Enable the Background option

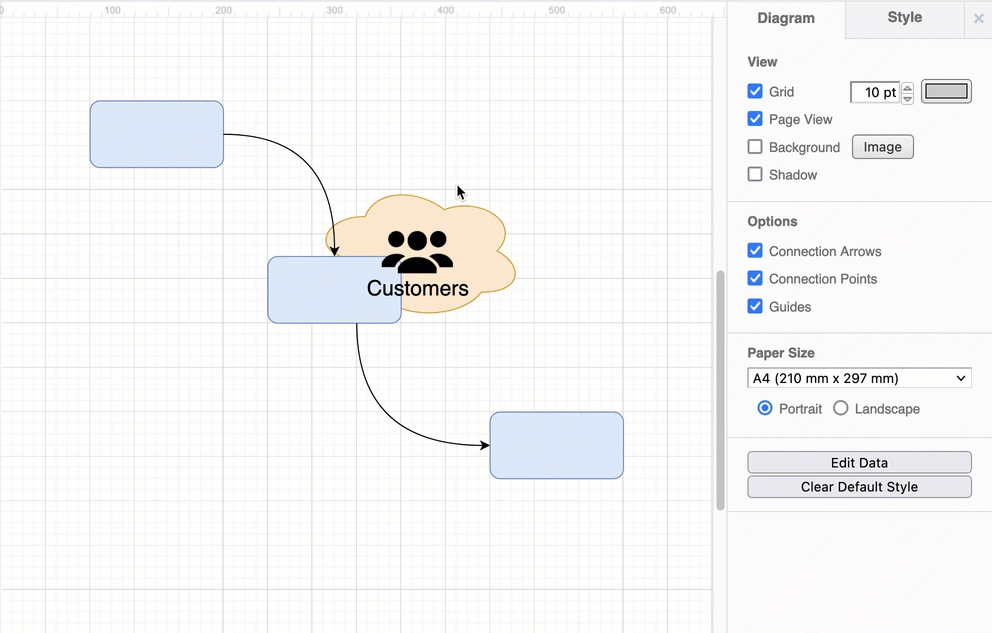pos(755,146)
